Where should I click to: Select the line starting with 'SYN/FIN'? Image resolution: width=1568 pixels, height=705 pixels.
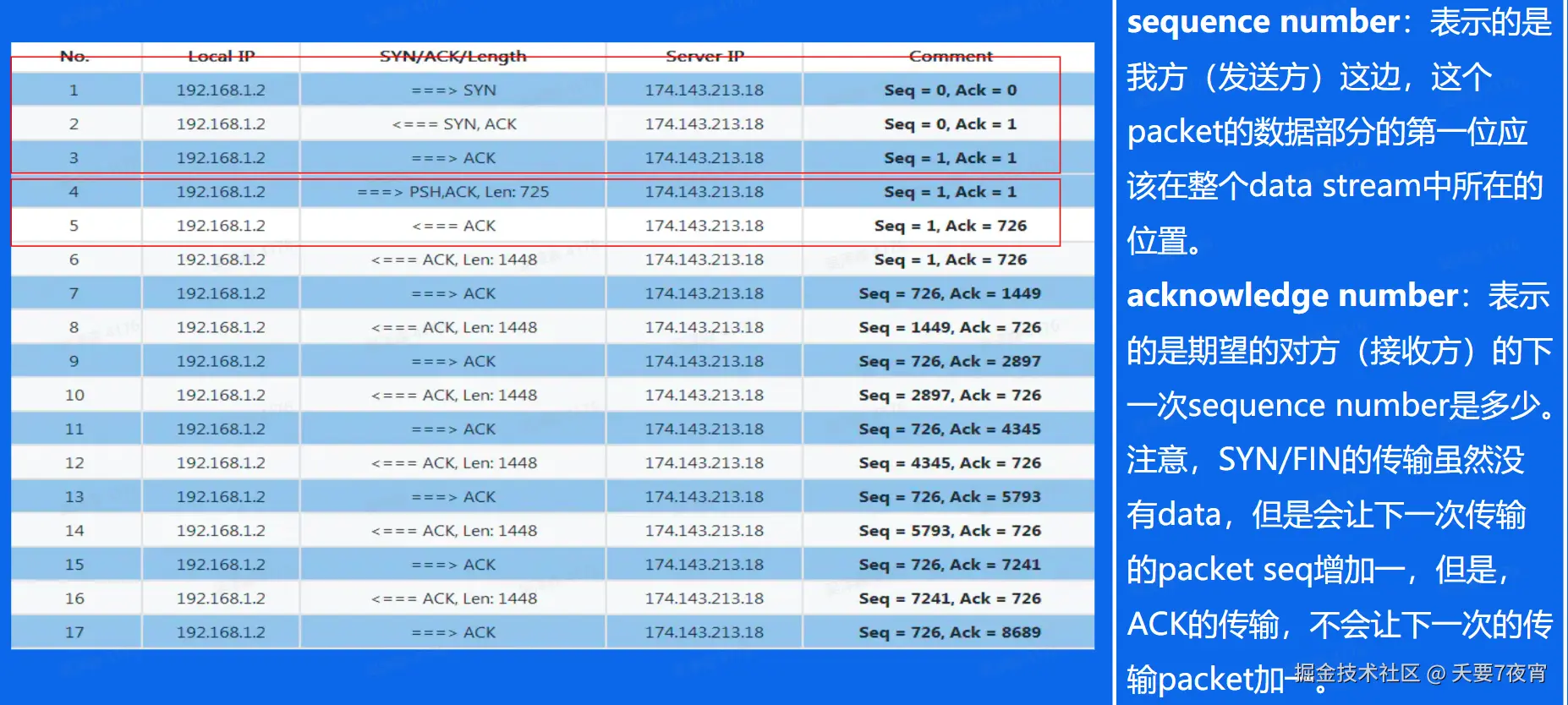(x=1325, y=460)
